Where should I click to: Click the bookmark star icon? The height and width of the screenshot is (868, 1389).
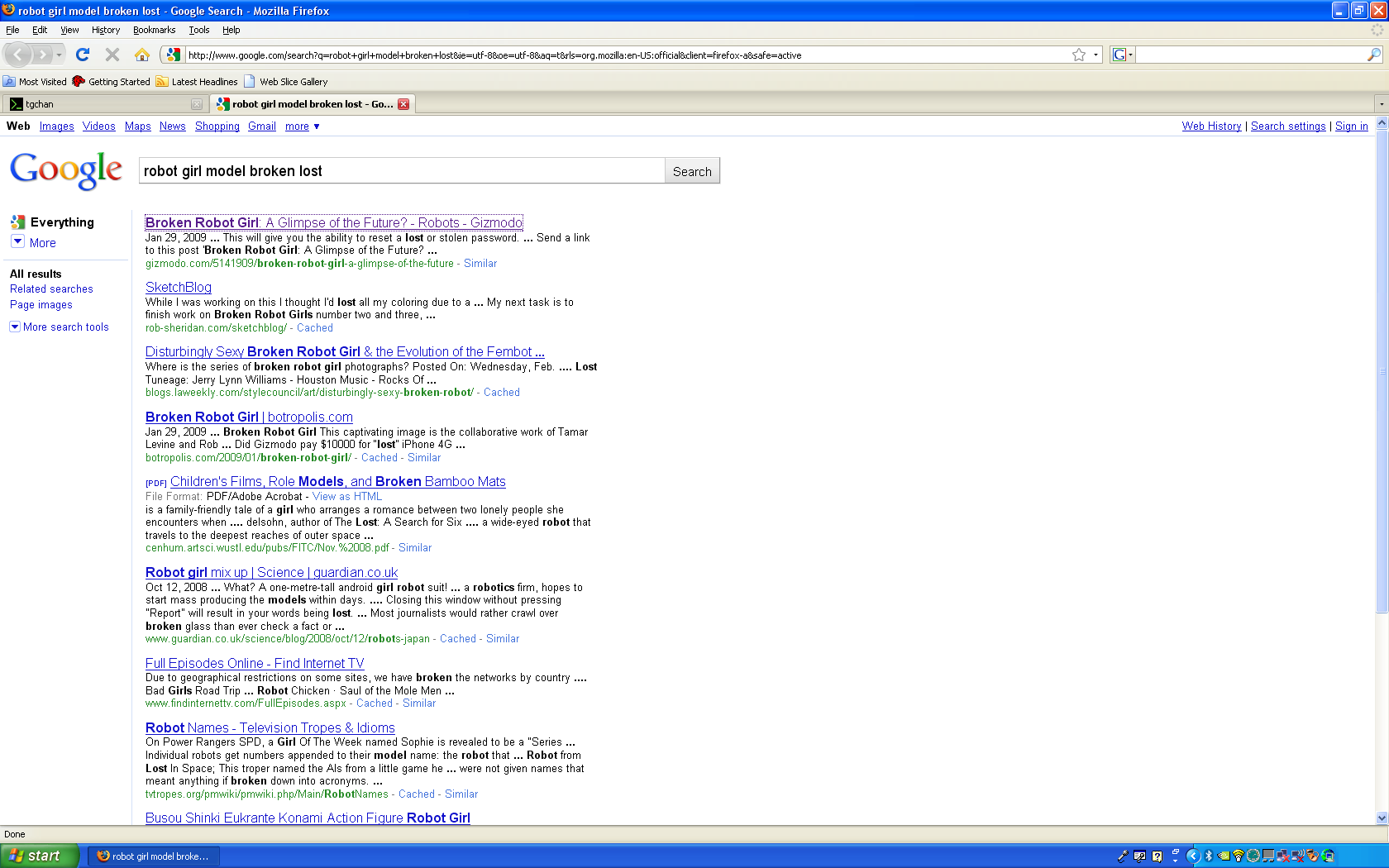1078,55
